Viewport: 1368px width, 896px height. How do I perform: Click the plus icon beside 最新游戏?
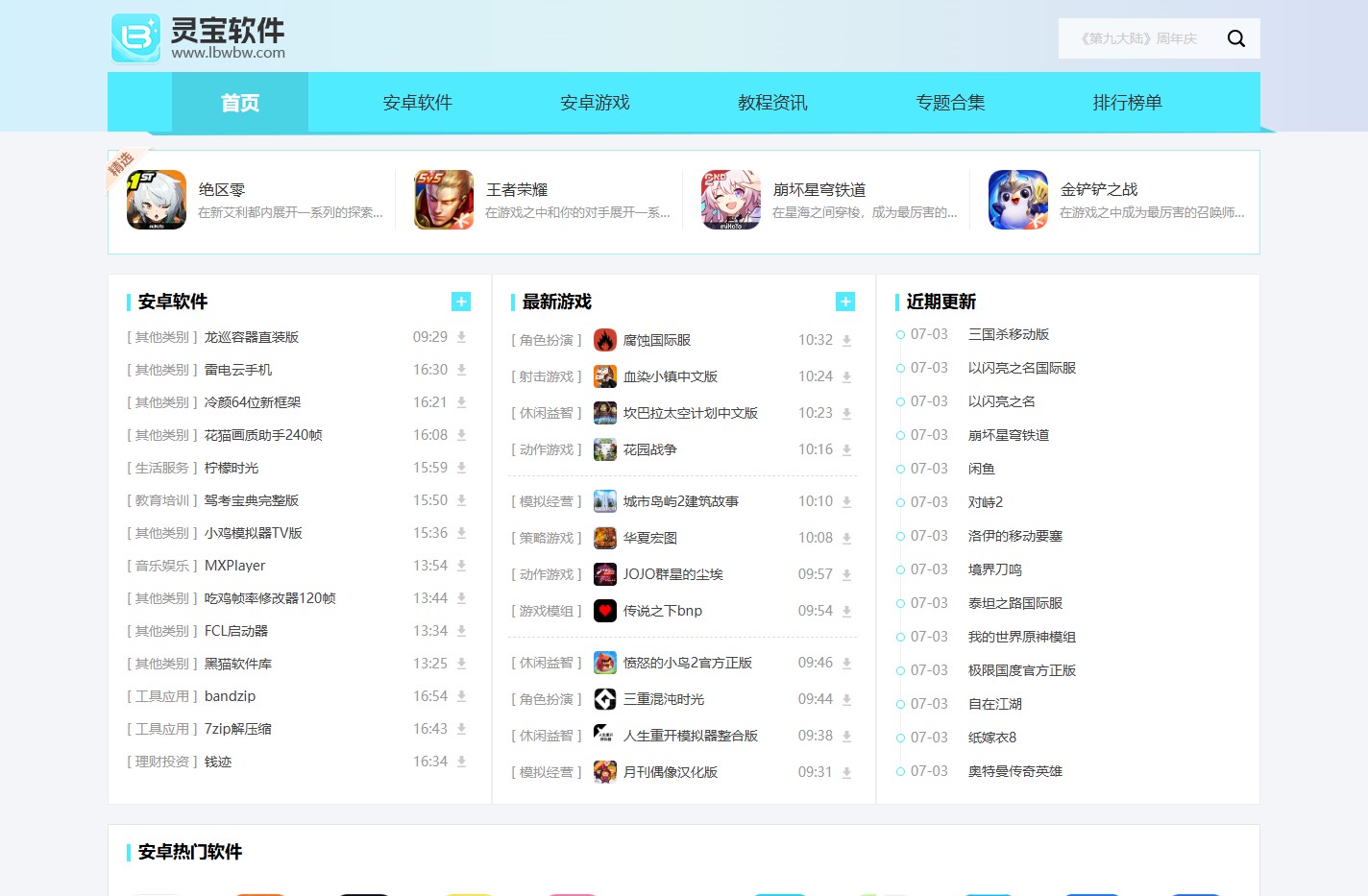845,302
